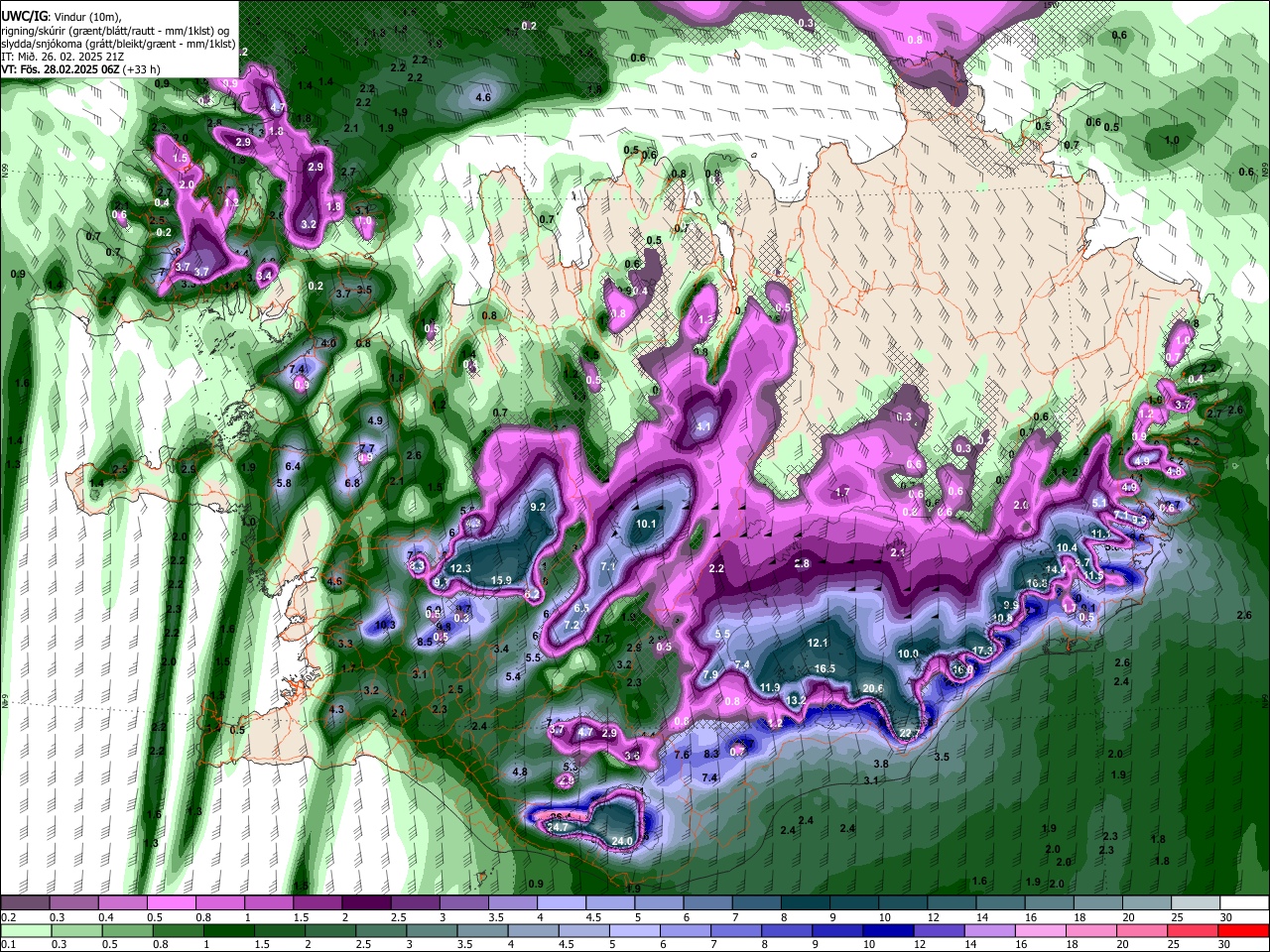Click the 7.6 precipitation value on the map
This screenshot has height=952, width=1270.
click(682, 755)
